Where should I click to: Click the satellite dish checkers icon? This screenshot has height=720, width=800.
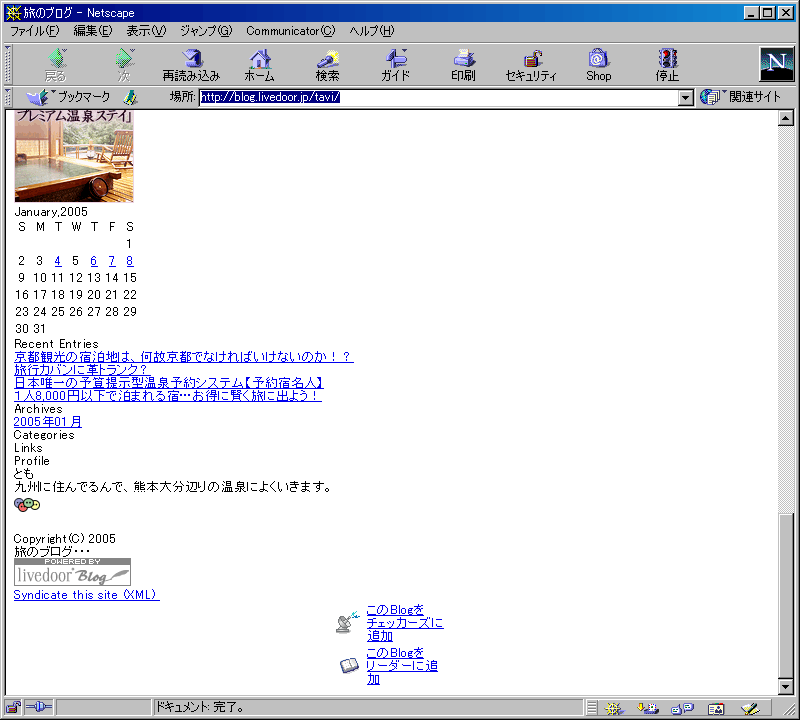(348, 623)
